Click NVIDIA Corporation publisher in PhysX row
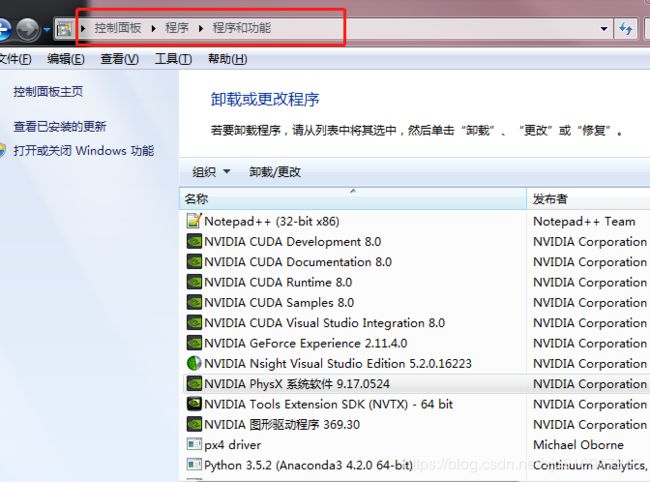 click(x=590, y=384)
